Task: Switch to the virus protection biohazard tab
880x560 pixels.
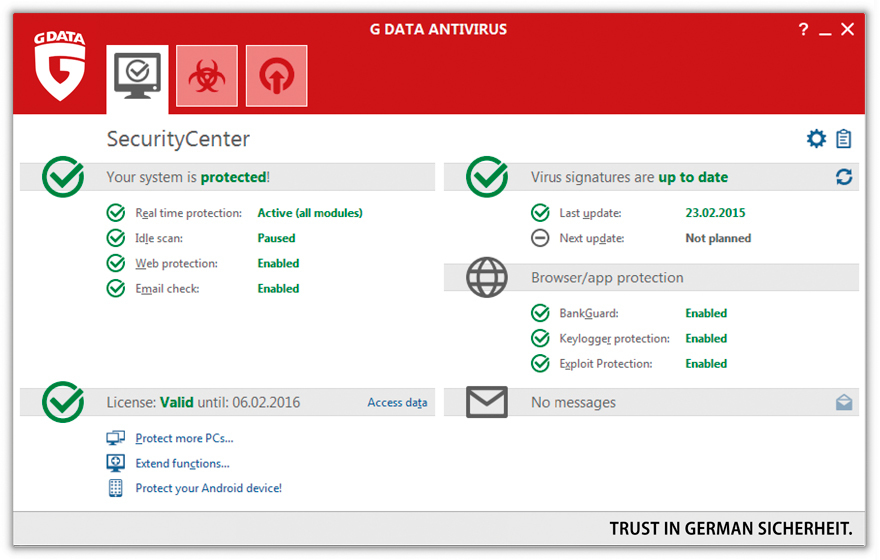Action: (207, 76)
